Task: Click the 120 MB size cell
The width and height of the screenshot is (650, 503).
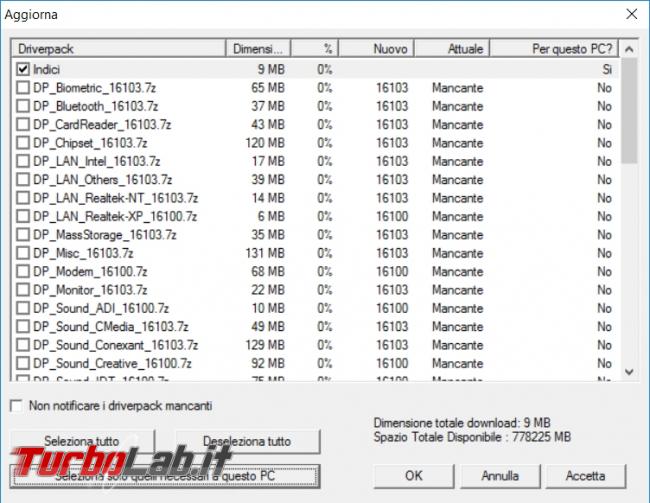Action: point(265,143)
